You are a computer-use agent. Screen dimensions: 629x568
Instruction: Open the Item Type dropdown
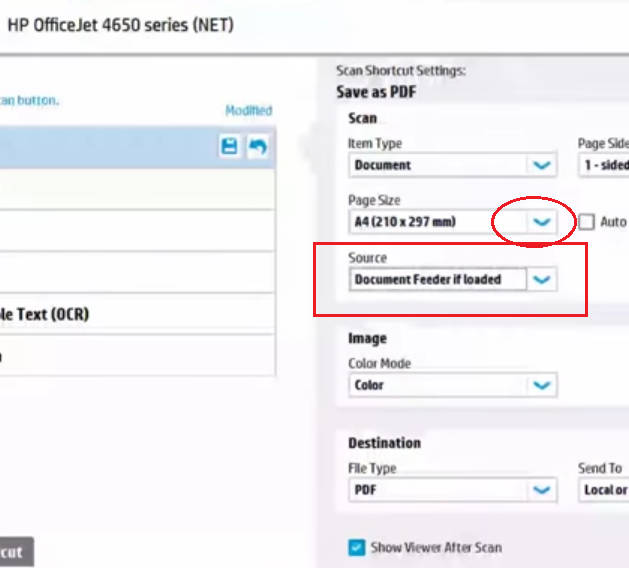[541, 165]
